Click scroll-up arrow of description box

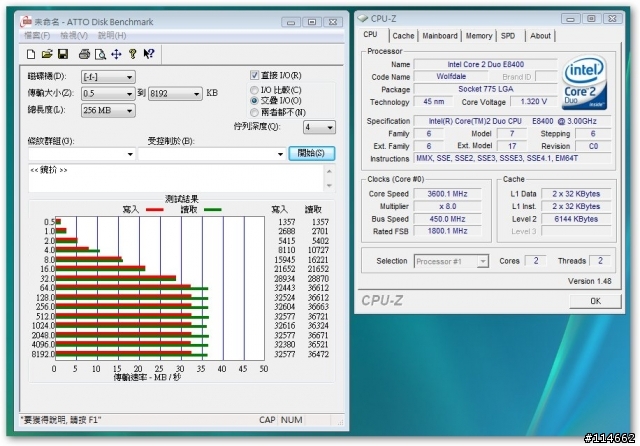pyautogui.click(x=329, y=171)
